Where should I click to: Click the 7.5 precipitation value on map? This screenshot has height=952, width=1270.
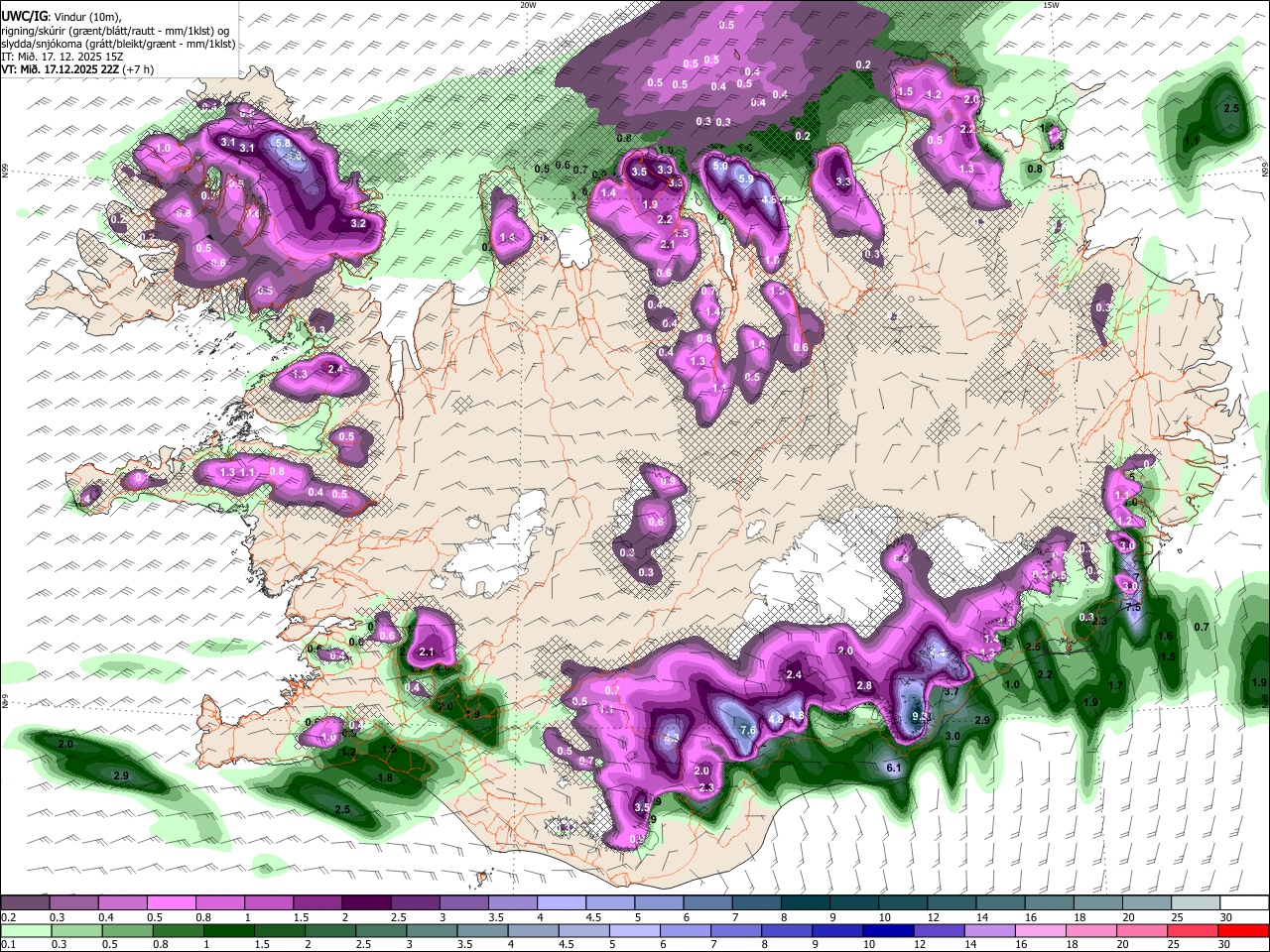click(x=1132, y=607)
